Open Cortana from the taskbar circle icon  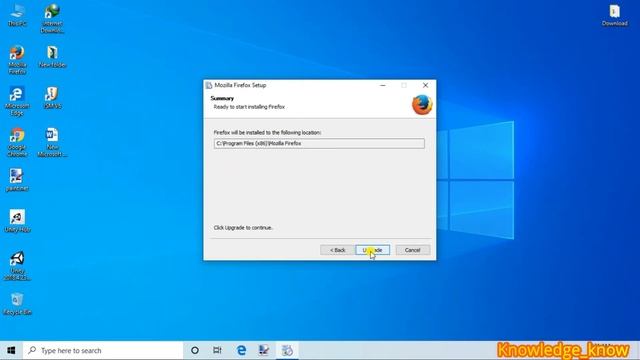coord(195,351)
